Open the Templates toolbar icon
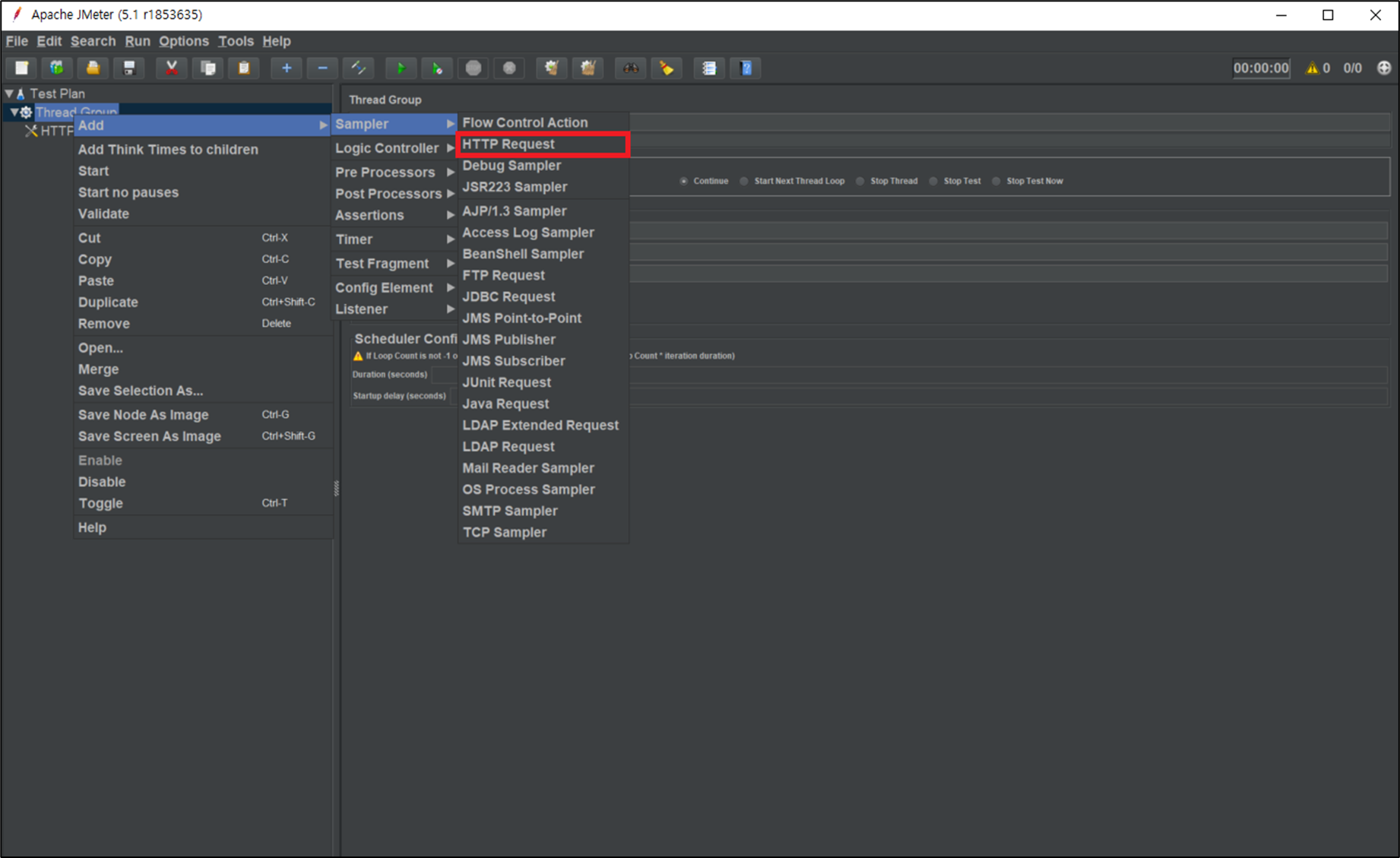1400x858 pixels. pos(57,68)
